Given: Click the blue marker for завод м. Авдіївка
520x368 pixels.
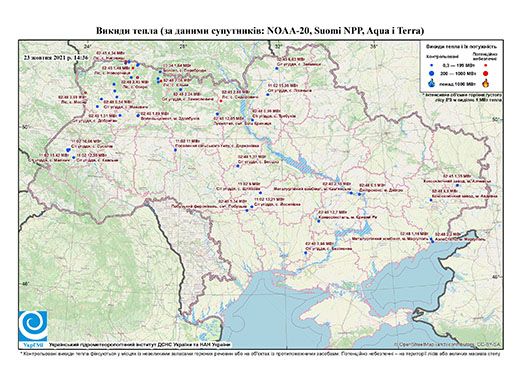Looking at the screenshot, I should (431, 200).
